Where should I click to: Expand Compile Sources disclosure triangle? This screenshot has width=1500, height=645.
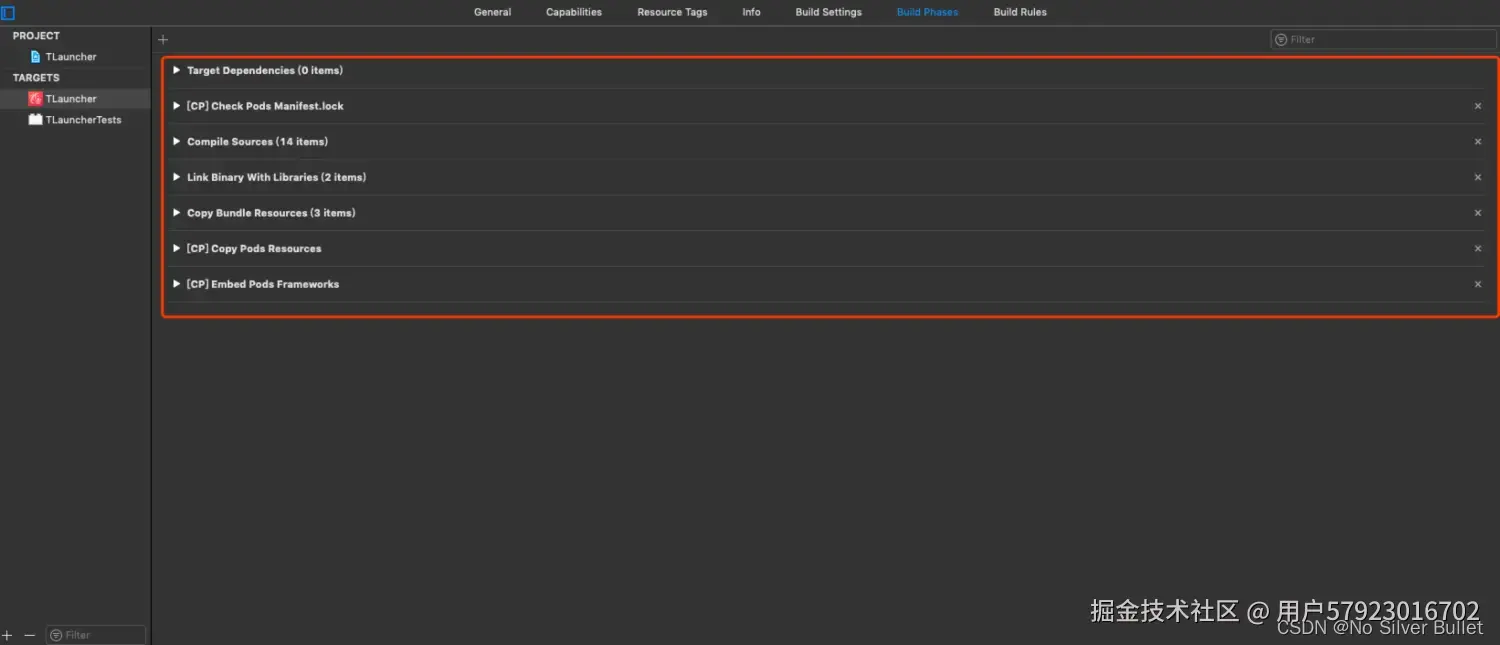(x=177, y=141)
